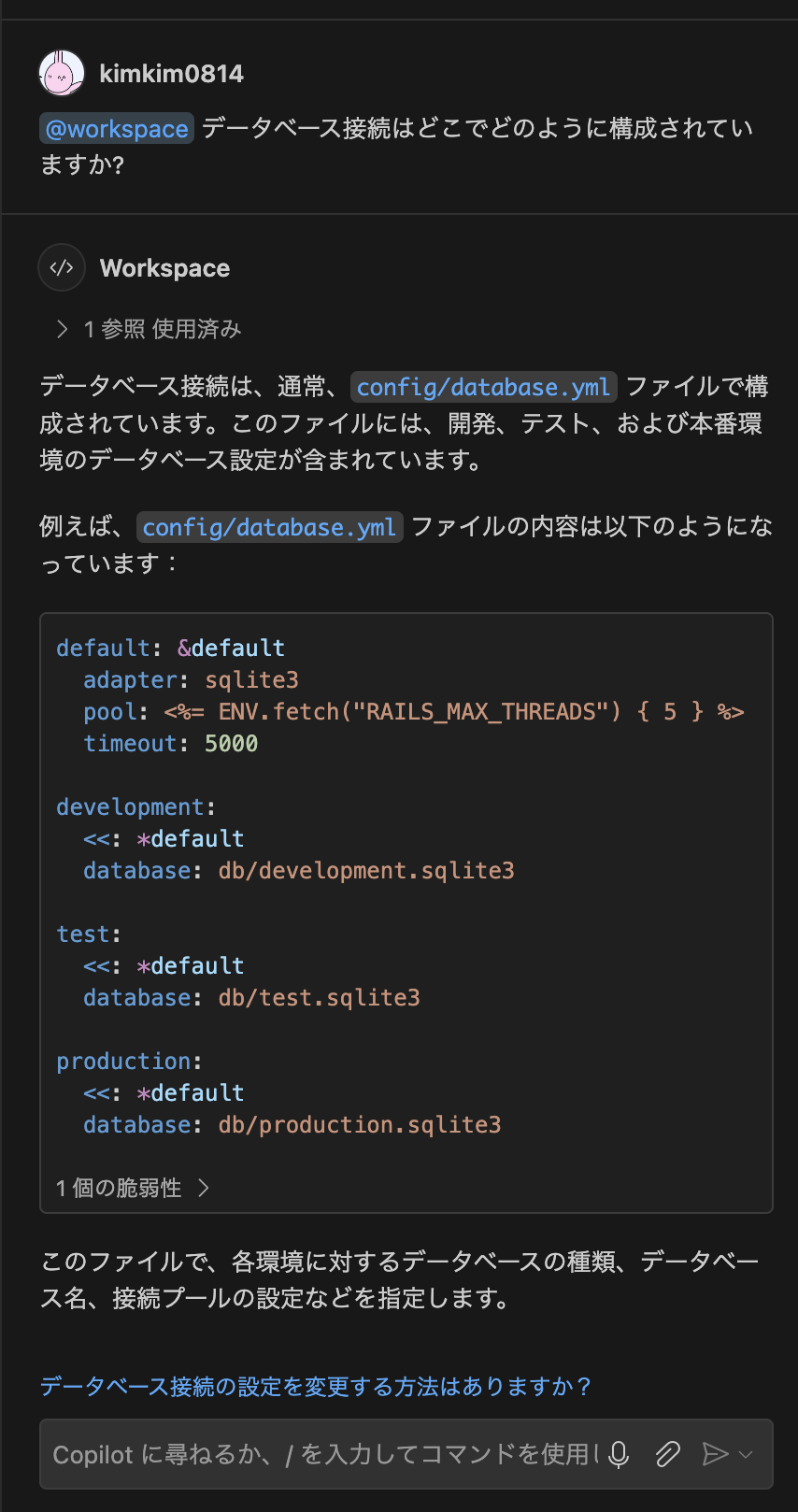
Task: Open config/database.yml link after '例えば'
Action: click(270, 527)
